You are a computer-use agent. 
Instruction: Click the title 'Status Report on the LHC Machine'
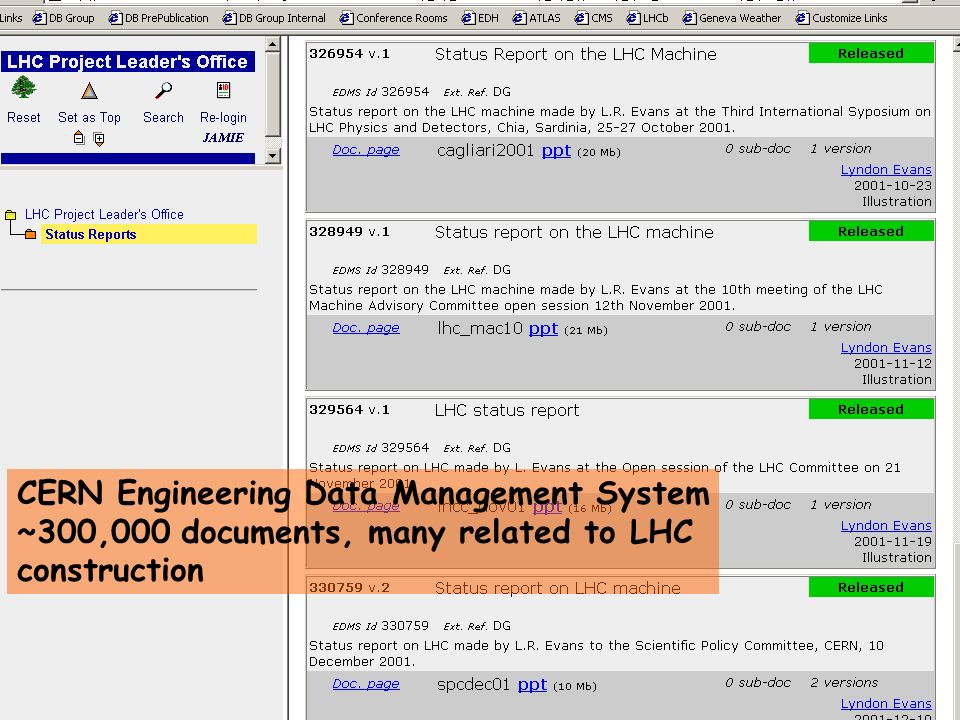[x=576, y=54]
